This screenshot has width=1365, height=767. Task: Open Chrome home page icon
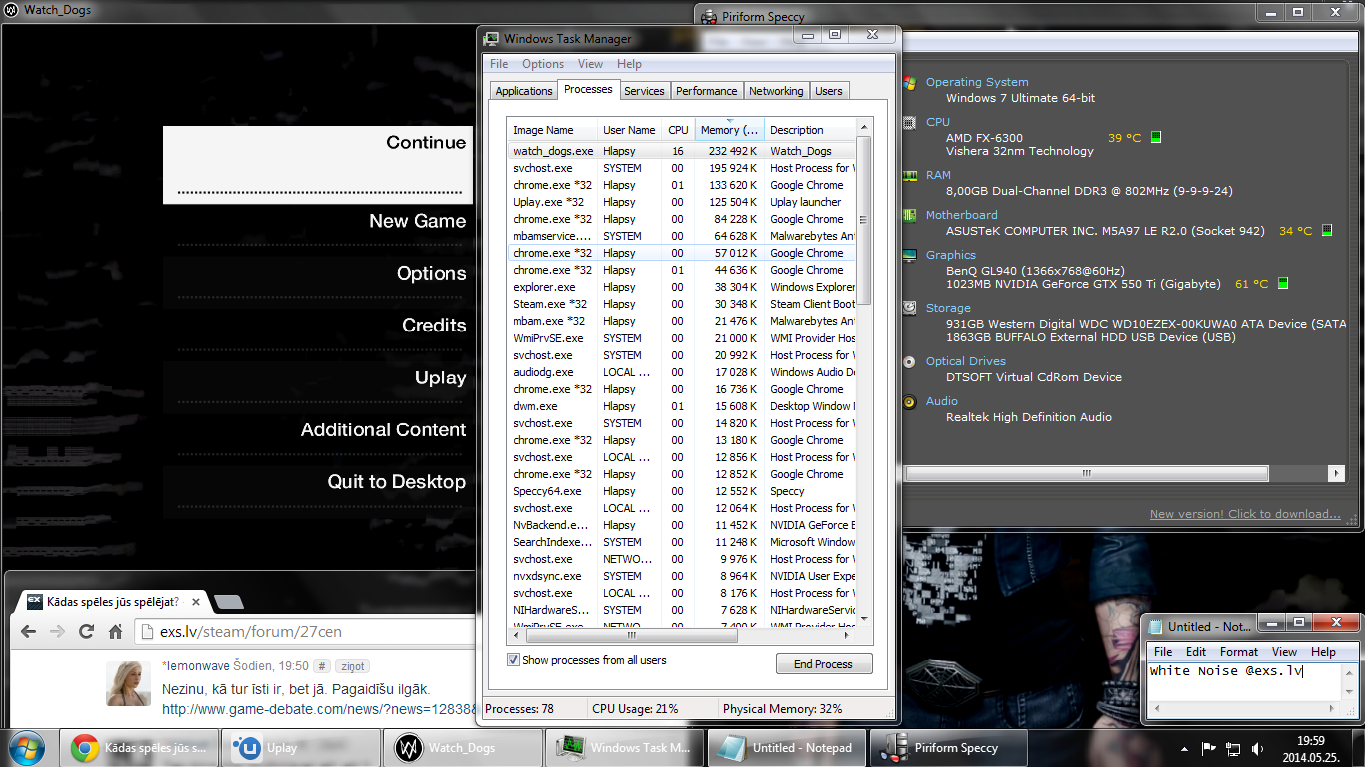click(x=116, y=631)
